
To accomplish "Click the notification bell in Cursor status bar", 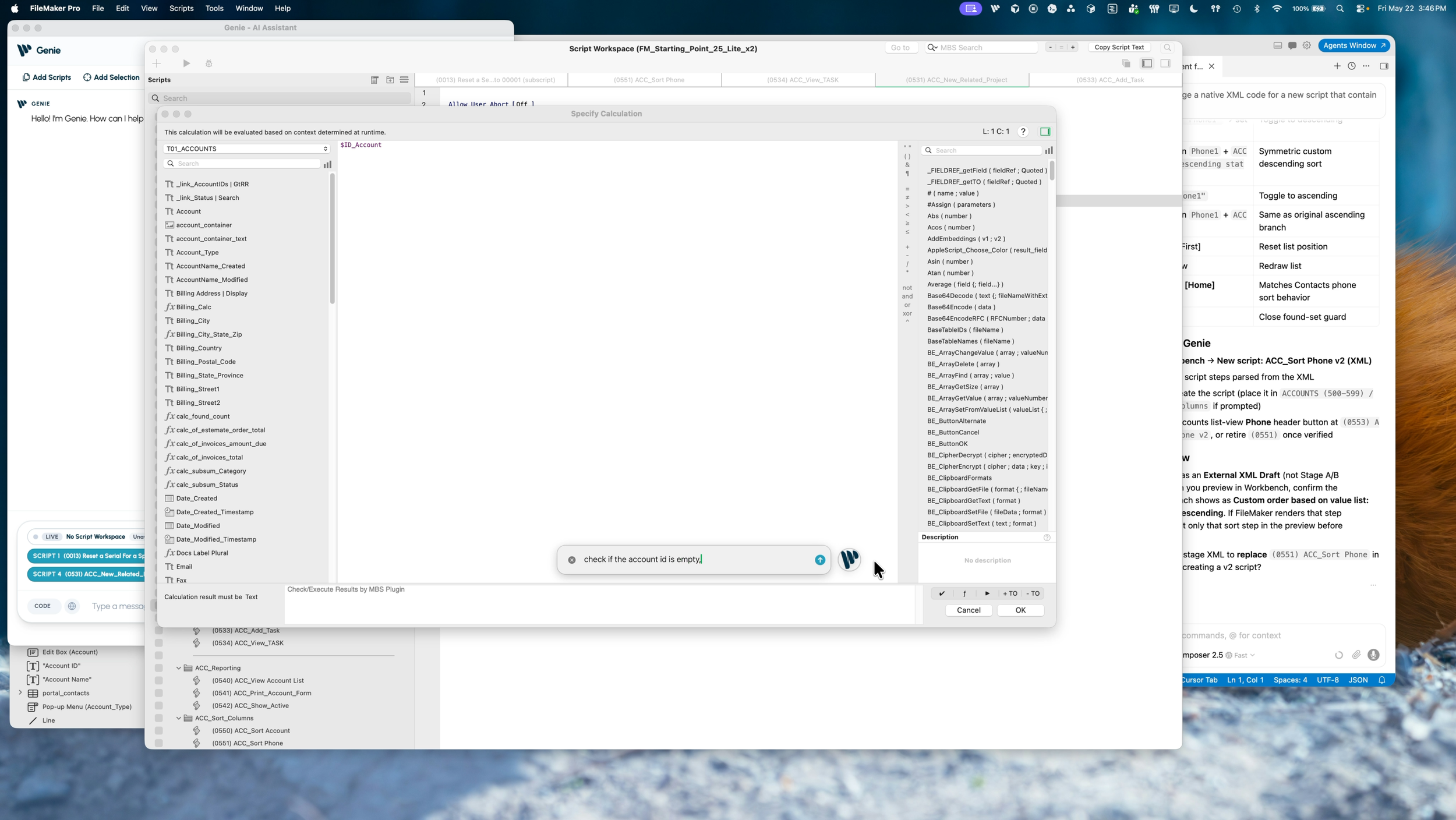I will click(1381, 680).
